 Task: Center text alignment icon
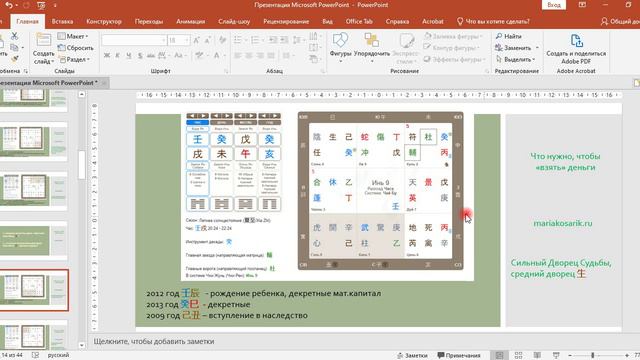pos(249,56)
